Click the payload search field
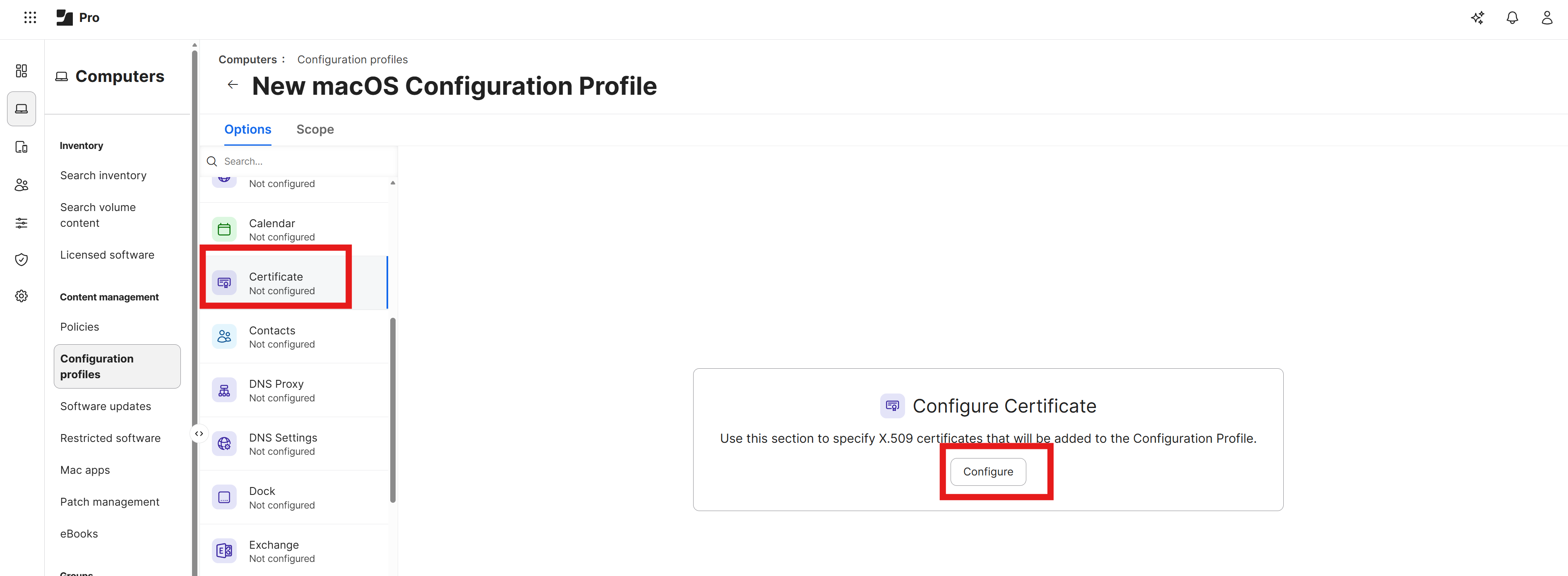This screenshot has height=576, width=1568. point(298,161)
